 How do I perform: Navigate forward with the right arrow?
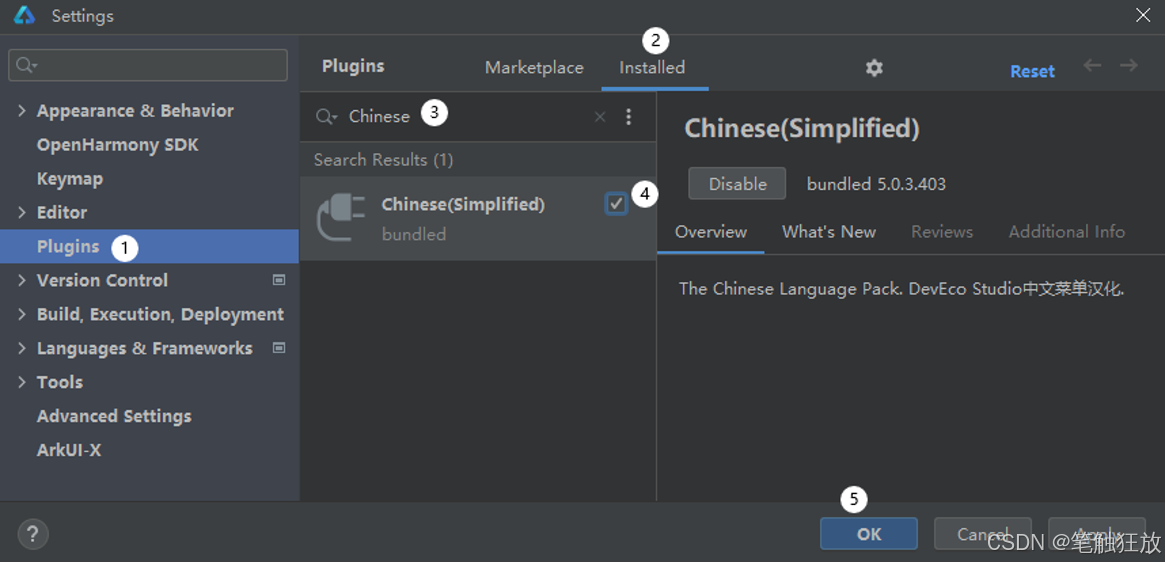(1129, 65)
